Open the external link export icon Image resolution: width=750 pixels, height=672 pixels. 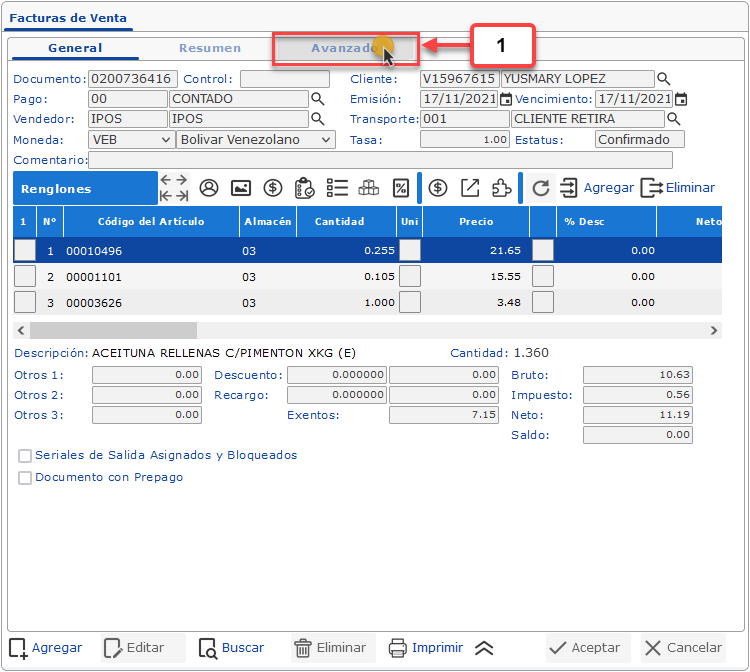[470, 188]
